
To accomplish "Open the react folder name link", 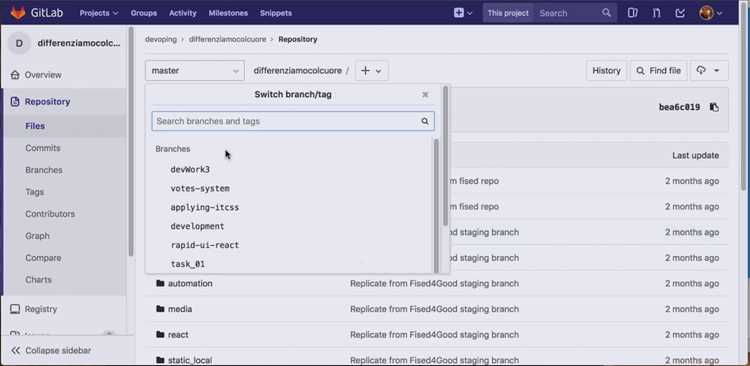I will pyautogui.click(x=178, y=335).
